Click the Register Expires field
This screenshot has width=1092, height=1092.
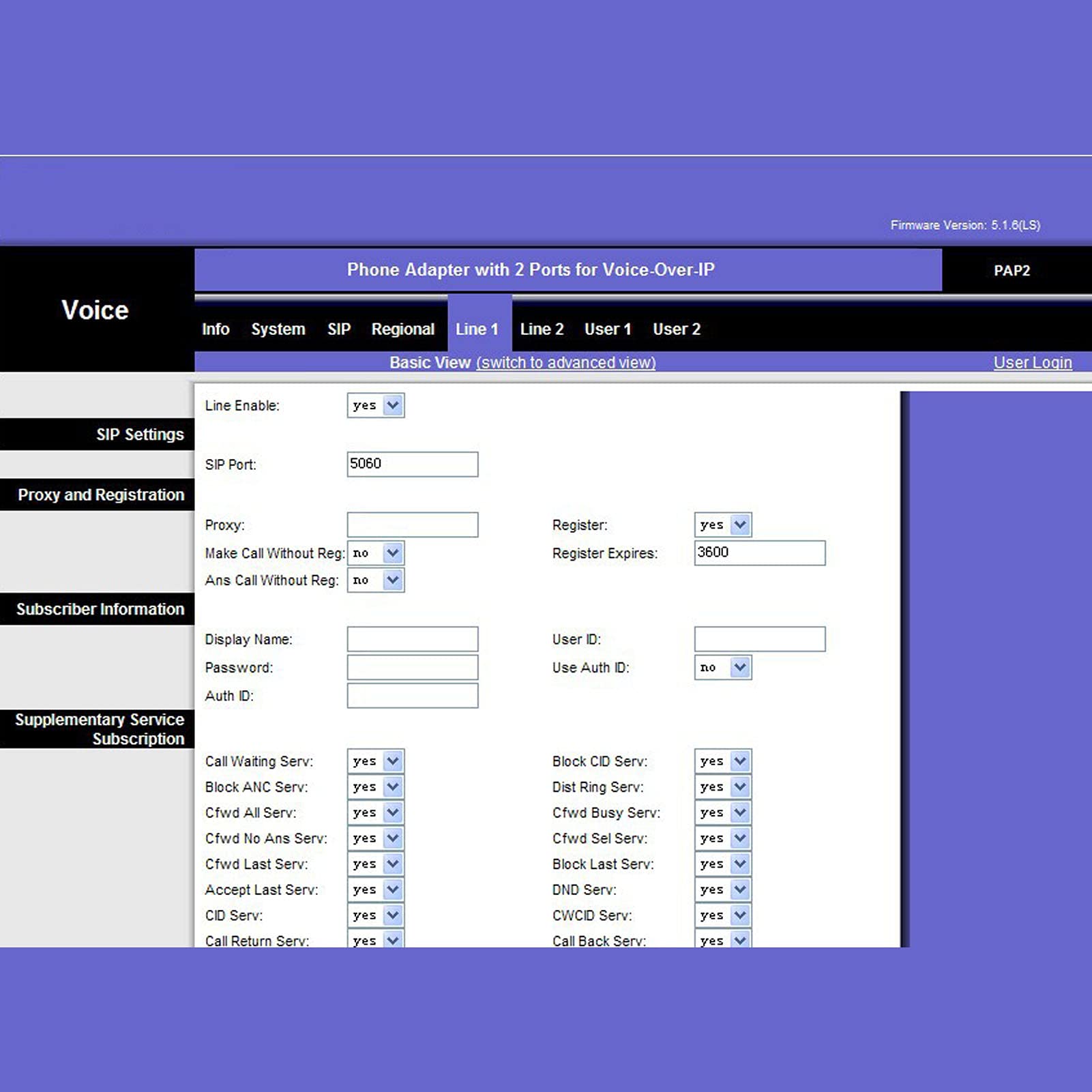(x=760, y=552)
